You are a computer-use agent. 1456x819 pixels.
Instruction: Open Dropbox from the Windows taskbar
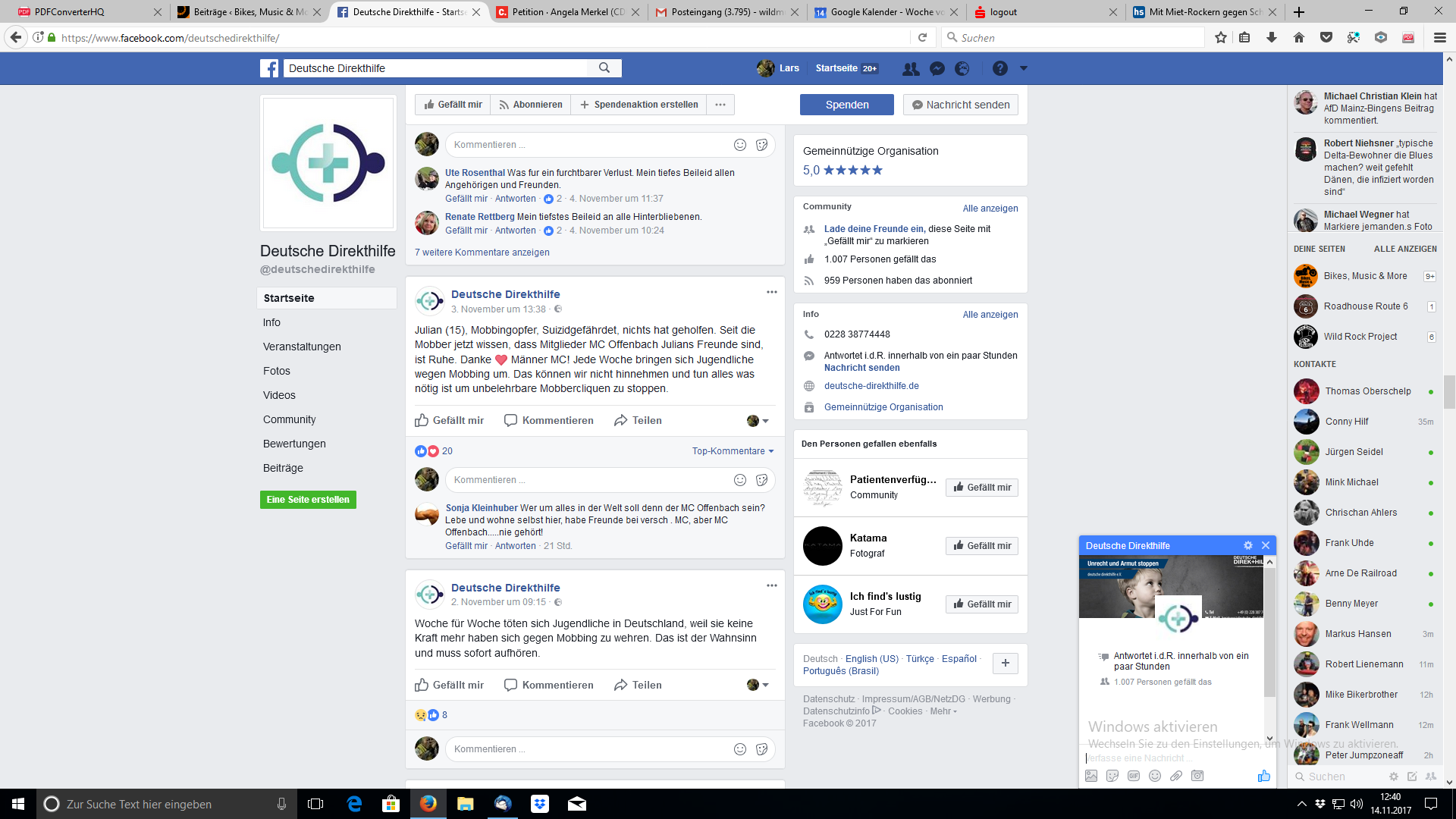pos(540,804)
